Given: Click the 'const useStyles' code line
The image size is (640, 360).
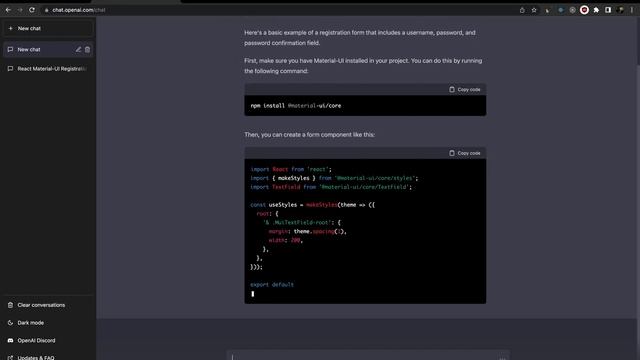Looking at the screenshot, I should 313,205.
